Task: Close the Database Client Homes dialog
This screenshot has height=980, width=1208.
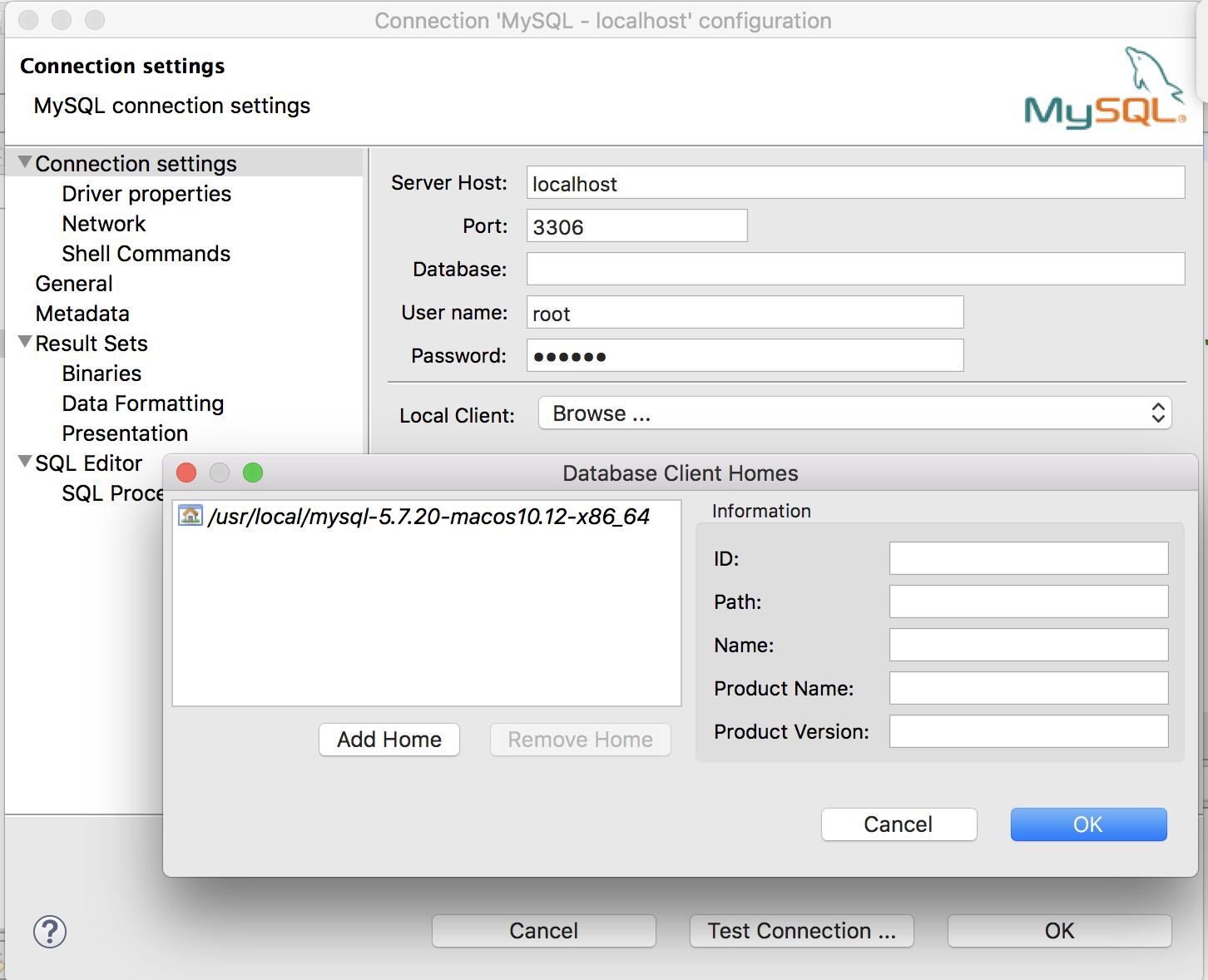Action: [186, 473]
